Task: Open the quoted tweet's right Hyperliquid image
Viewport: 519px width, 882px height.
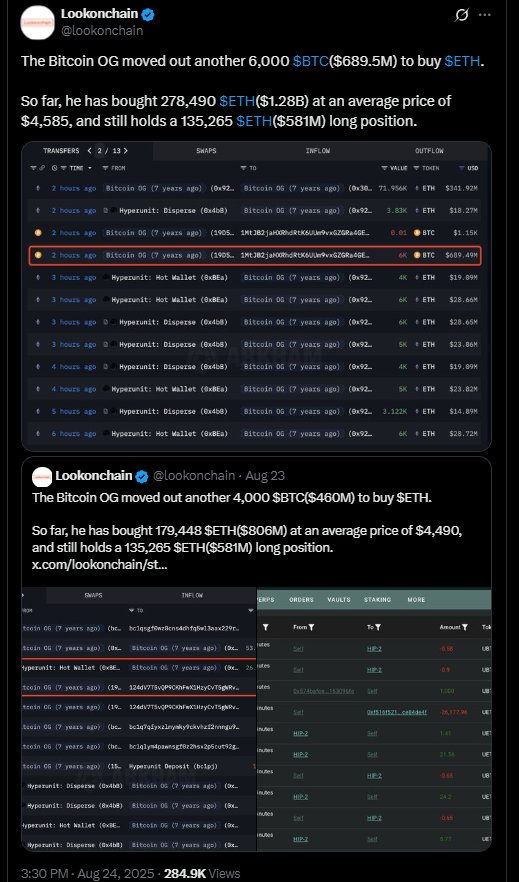Action: click(x=374, y=719)
